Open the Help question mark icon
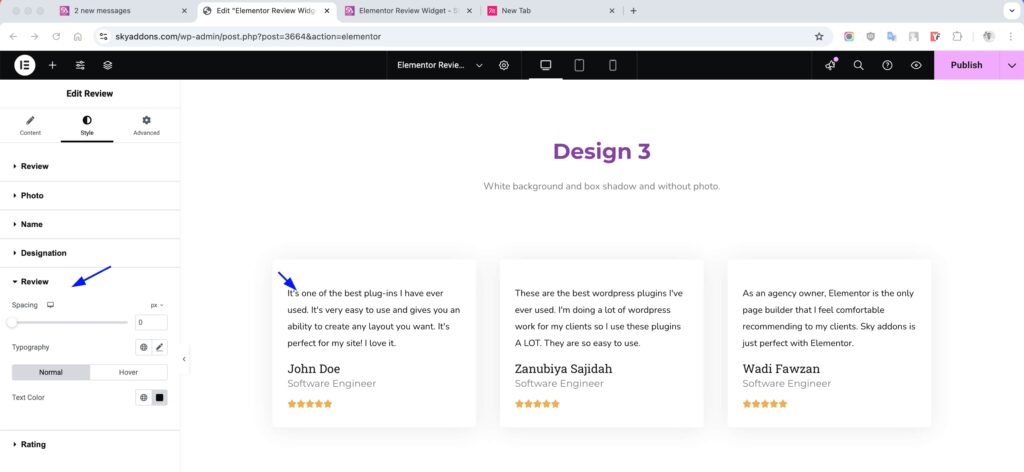This screenshot has height=472, width=1024. tap(888, 65)
